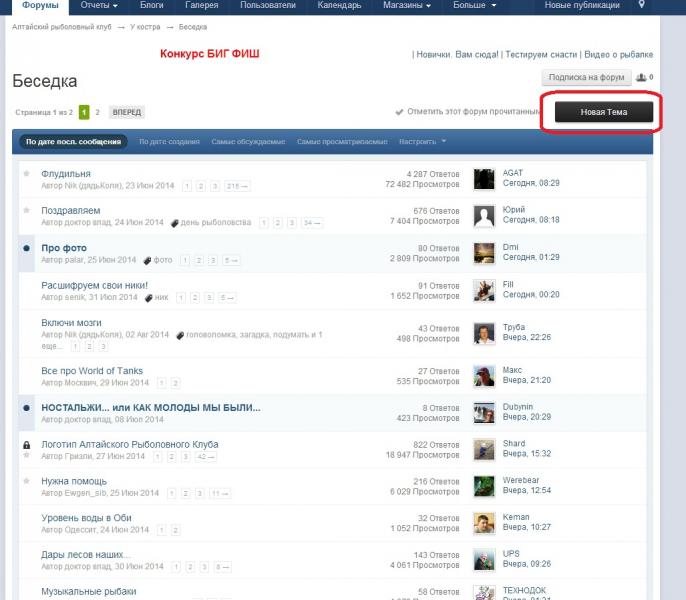Click the star icon beside Поздравляем topic

pos(26,210)
